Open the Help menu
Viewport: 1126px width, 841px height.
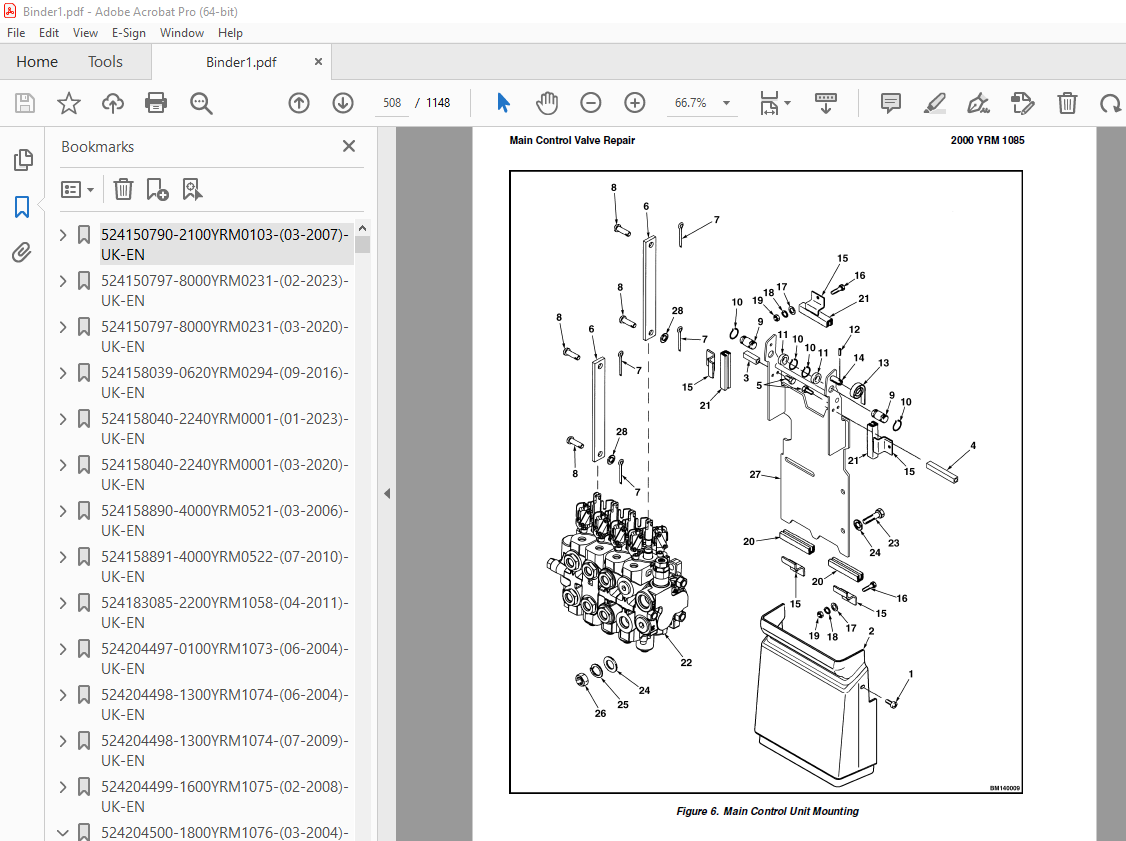coord(231,33)
